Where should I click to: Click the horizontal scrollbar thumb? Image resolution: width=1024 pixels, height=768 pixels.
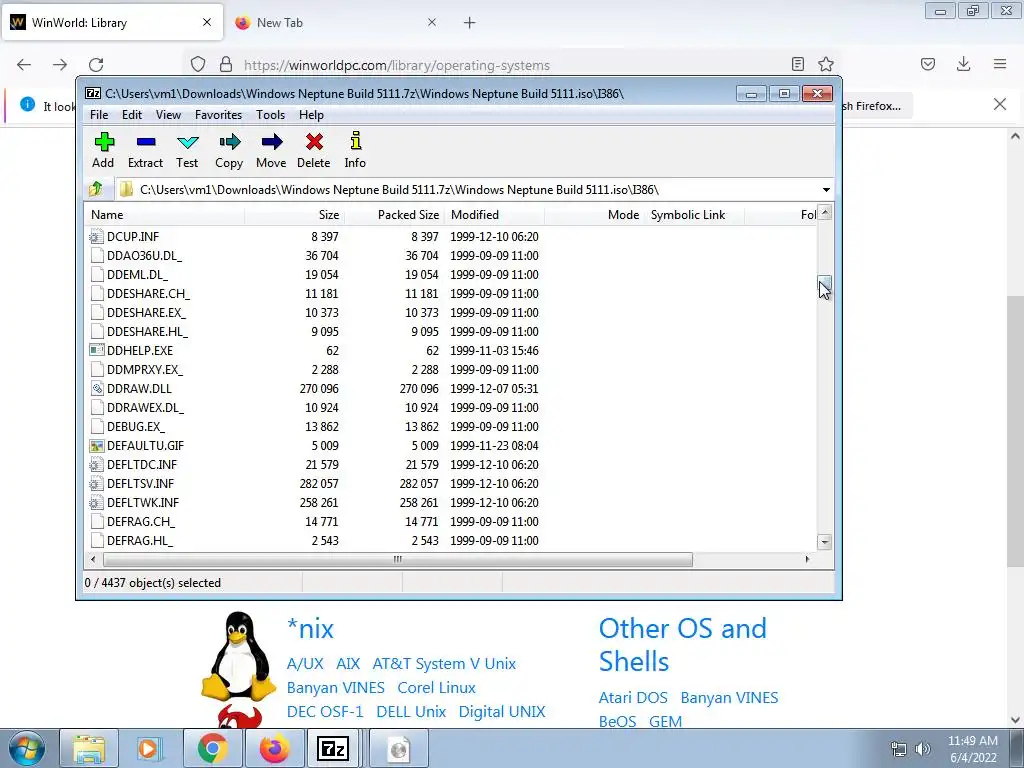tap(397, 559)
